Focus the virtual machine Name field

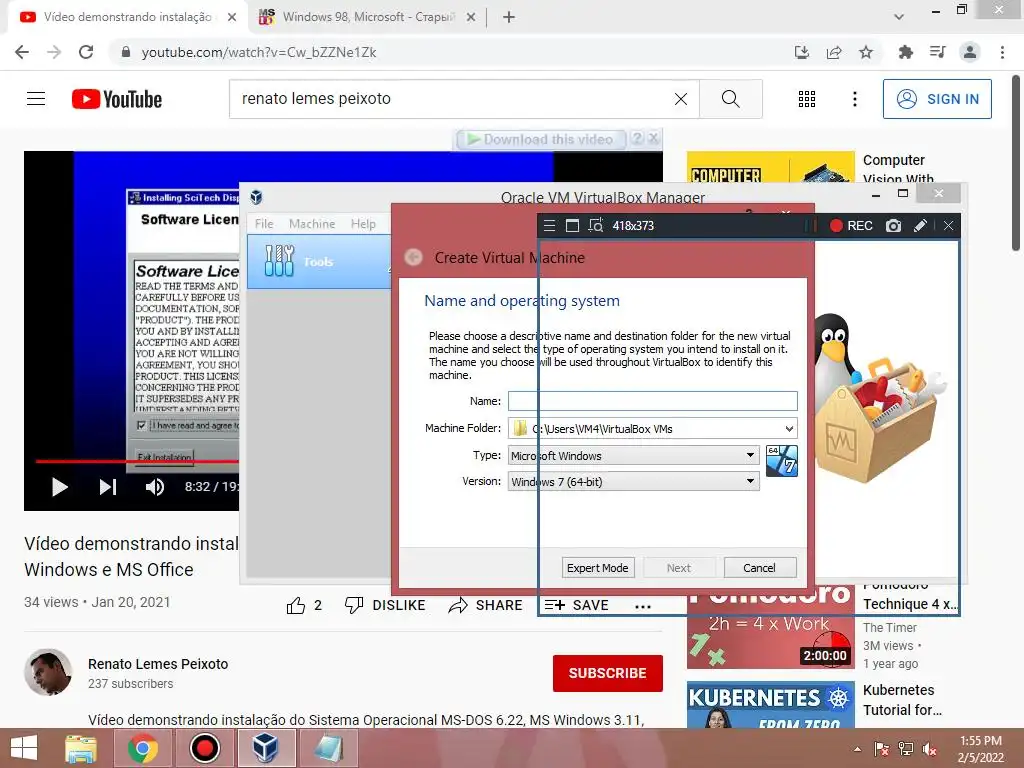(x=652, y=401)
